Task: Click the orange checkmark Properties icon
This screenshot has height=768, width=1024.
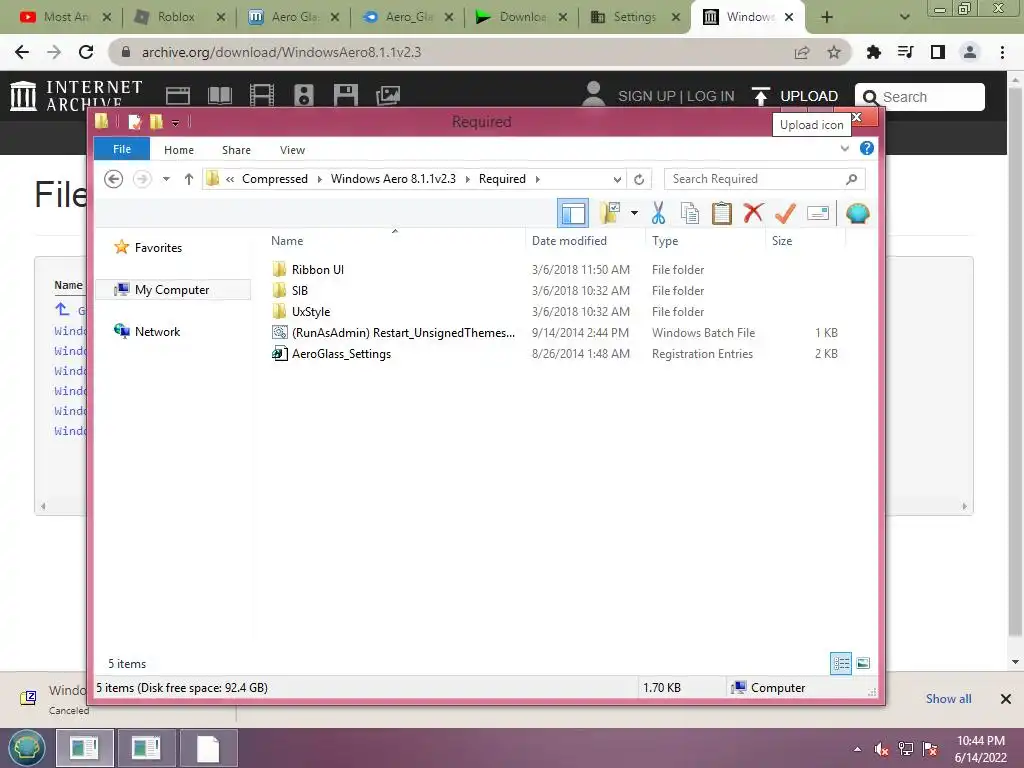Action: pyautogui.click(x=785, y=213)
